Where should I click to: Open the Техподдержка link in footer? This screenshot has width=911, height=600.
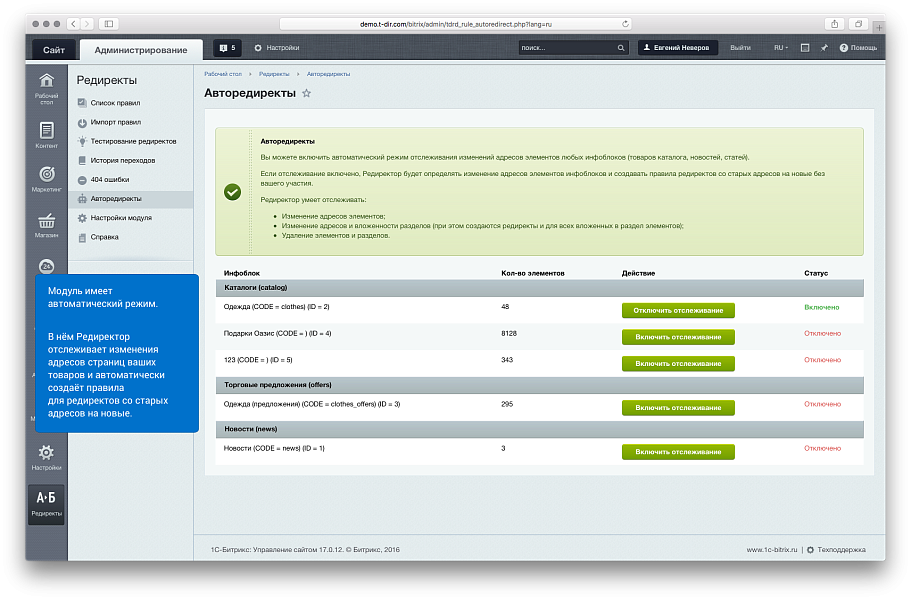click(x=840, y=549)
